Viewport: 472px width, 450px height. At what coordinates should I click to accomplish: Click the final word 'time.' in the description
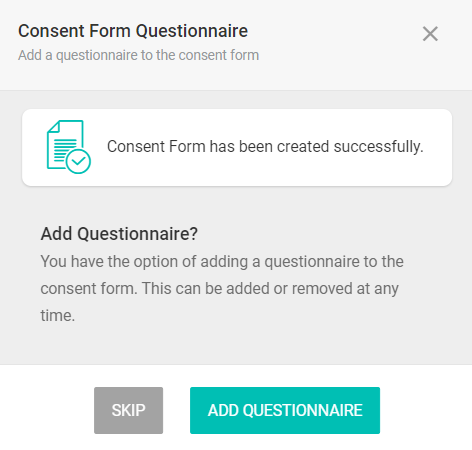[x=58, y=316]
